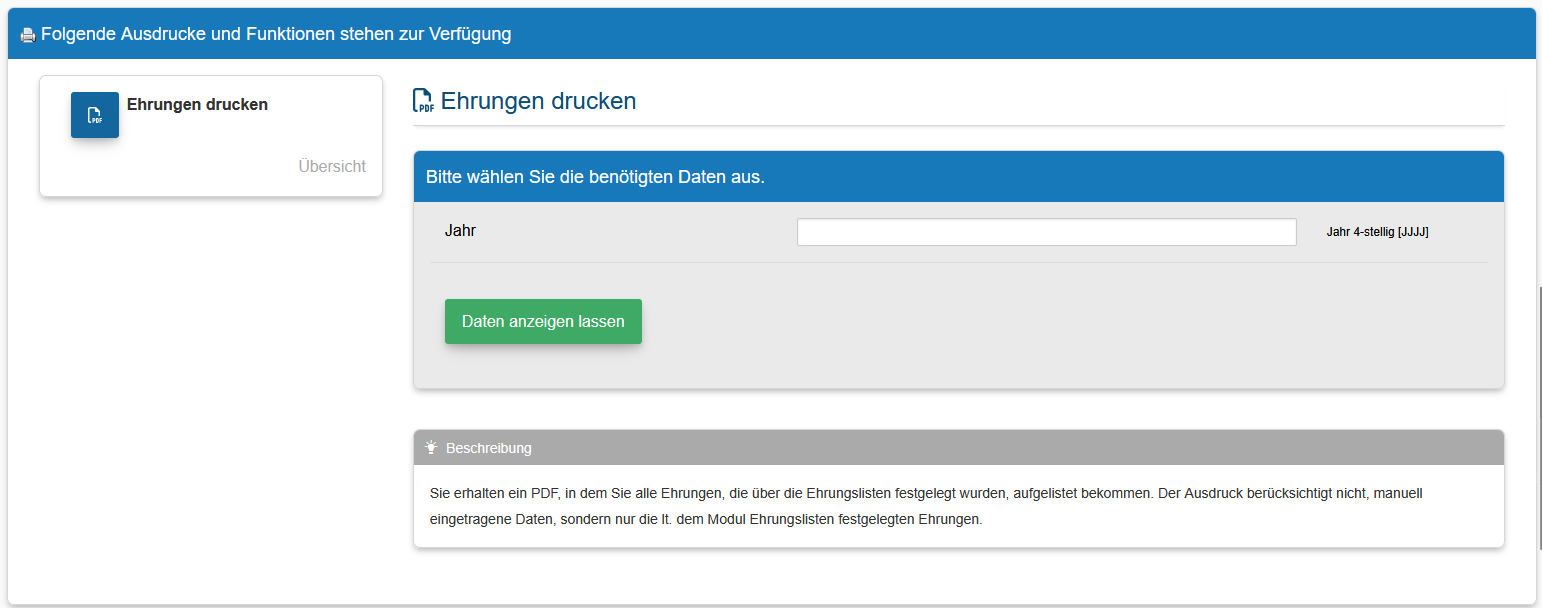Click the Beschreibung panel header

[959, 448]
